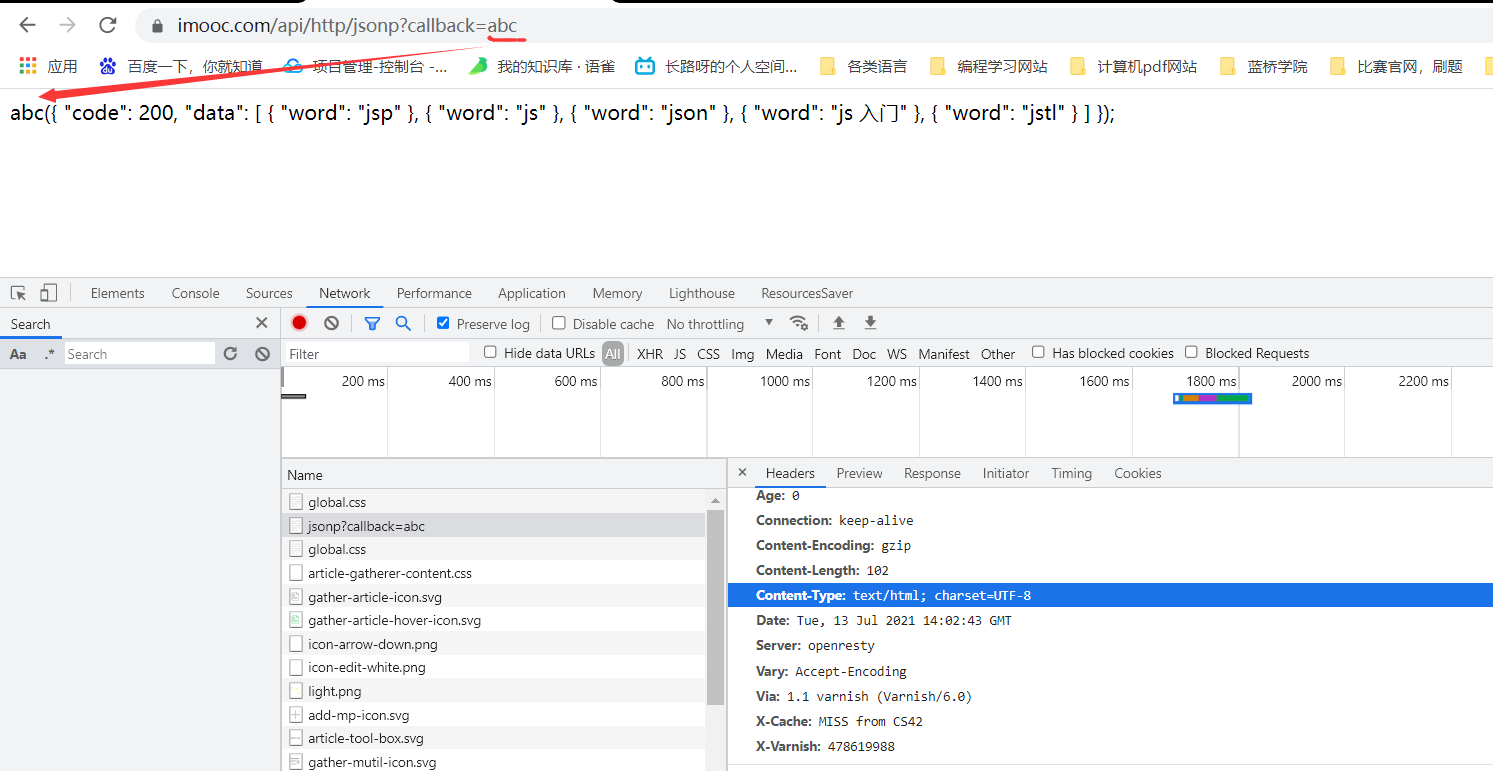
Task: Click the red record network log button
Action: (x=299, y=323)
